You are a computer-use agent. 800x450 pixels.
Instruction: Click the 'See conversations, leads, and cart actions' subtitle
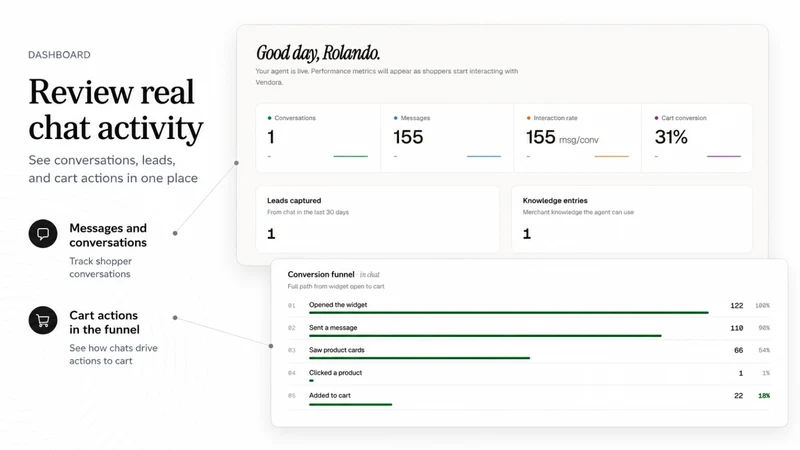[x=113, y=169]
